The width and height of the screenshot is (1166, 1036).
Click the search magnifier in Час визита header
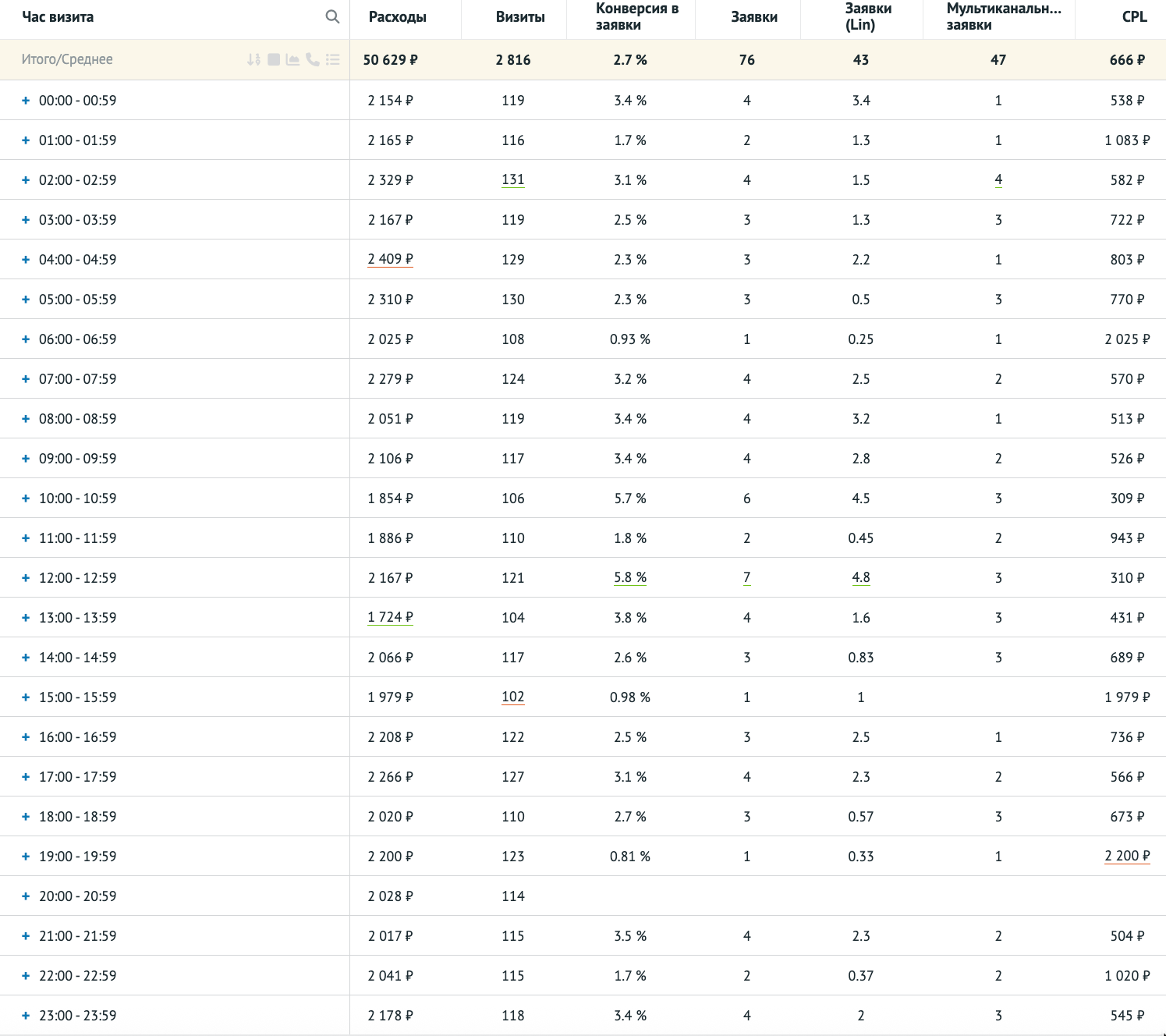click(332, 16)
